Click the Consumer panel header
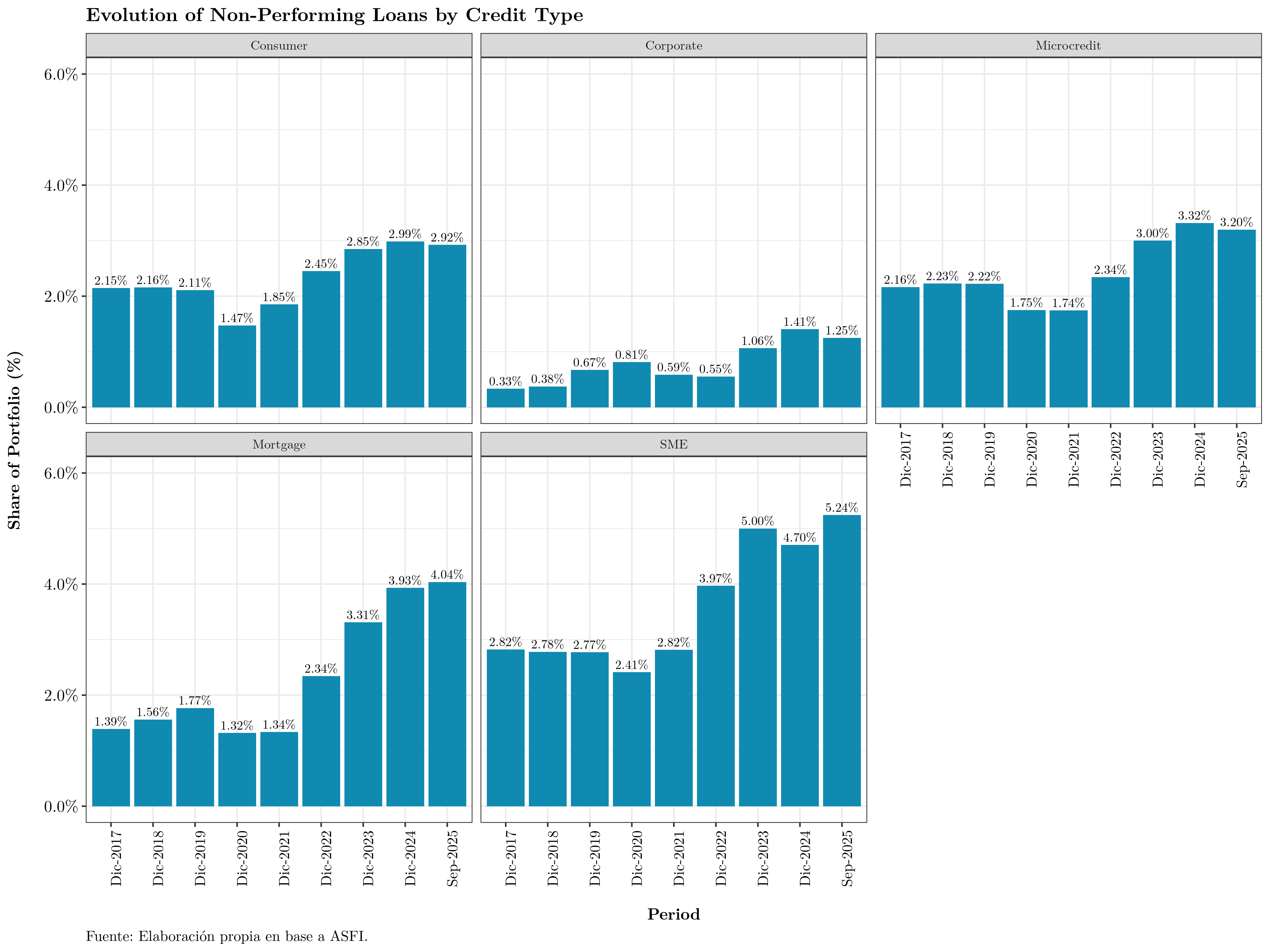The image size is (1270, 952). 278,45
